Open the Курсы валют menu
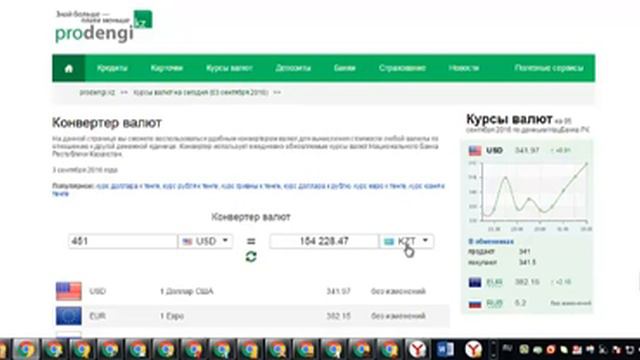 click(x=229, y=68)
